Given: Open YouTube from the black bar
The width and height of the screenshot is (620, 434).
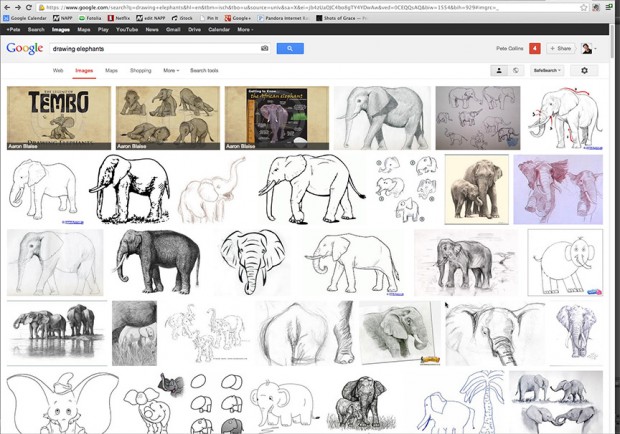Looking at the screenshot, I should pyautogui.click(x=127, y=29).
